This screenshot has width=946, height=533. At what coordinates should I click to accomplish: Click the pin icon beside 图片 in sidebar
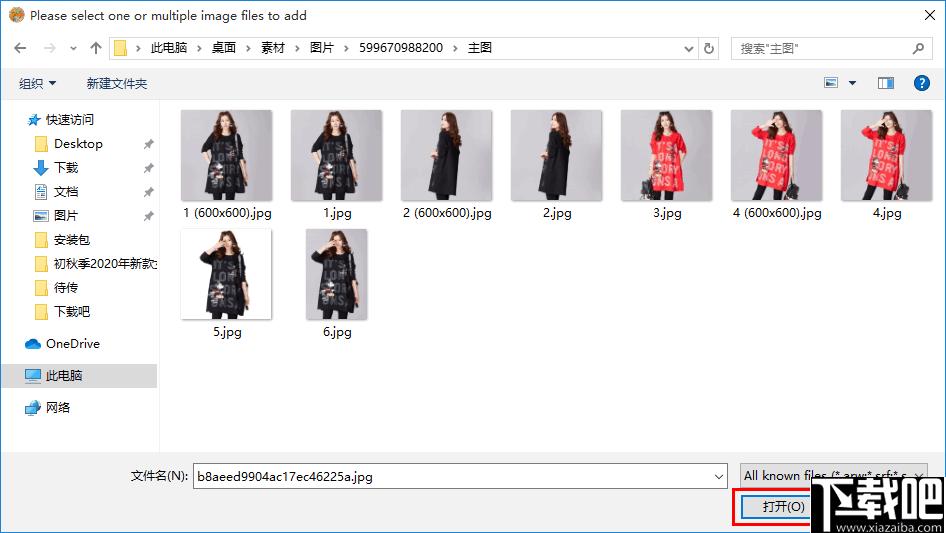tap(148, 215)
